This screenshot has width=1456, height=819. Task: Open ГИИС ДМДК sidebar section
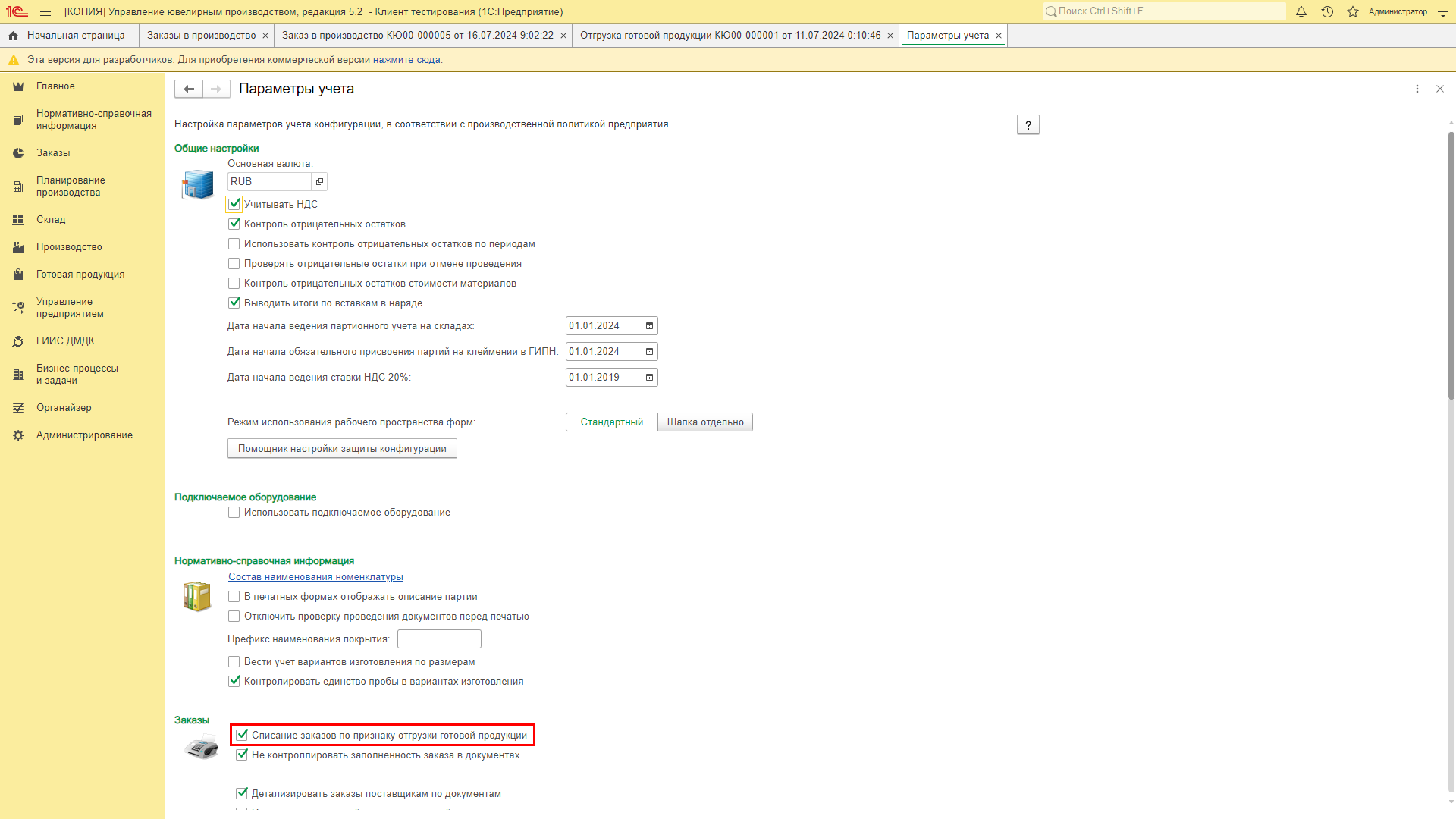coord(82,341)
